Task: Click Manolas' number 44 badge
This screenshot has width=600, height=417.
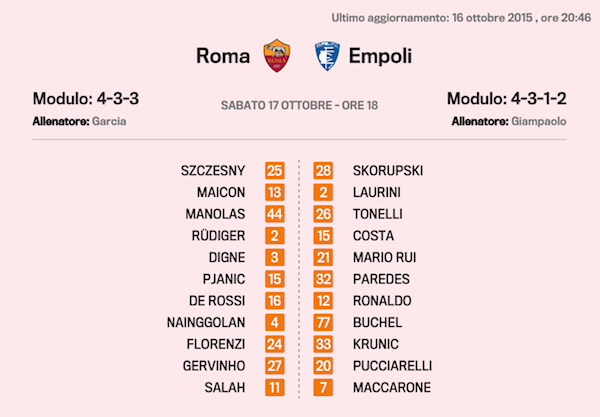Action: point(275,214)
